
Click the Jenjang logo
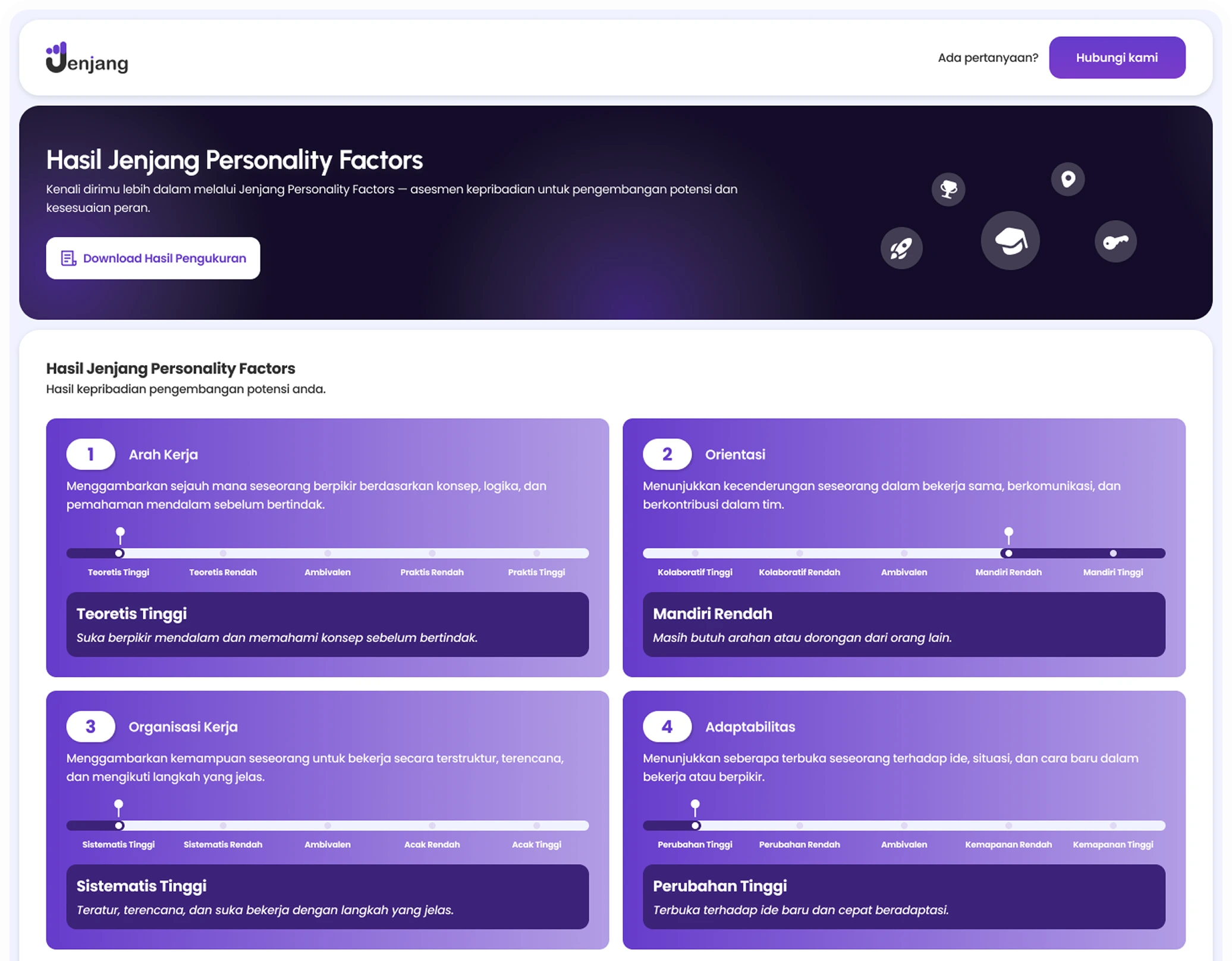(x=87, y=58)
